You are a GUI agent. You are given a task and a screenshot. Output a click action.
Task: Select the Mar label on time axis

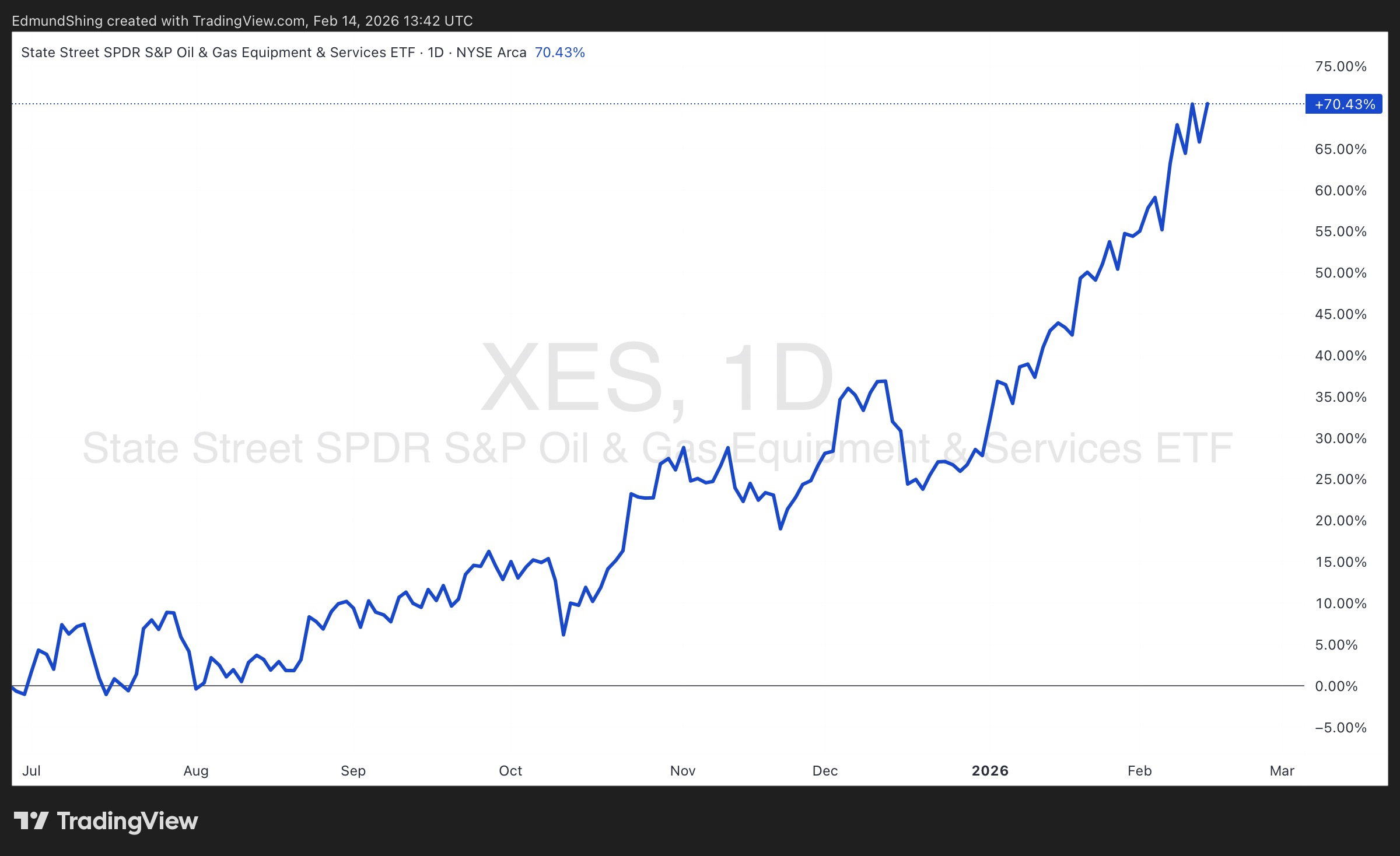(x=1282, y=771)
